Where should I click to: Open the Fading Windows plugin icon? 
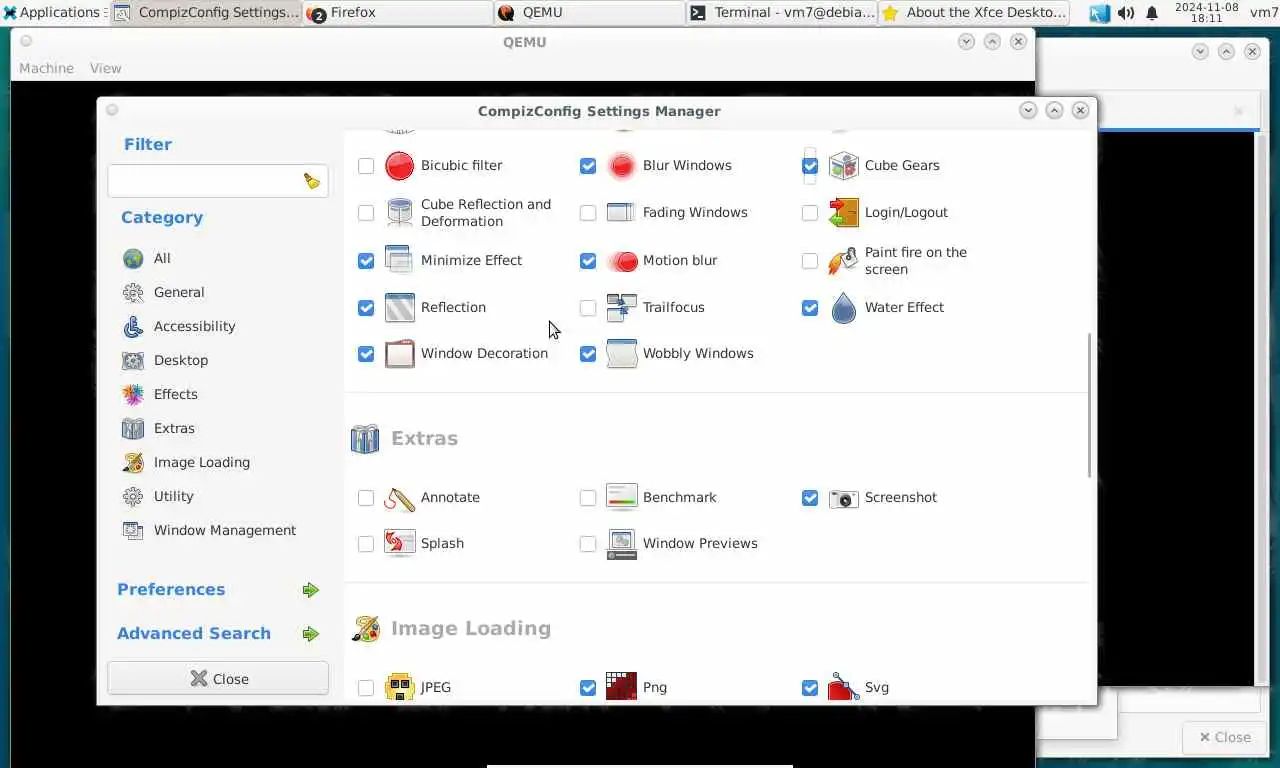621,213
